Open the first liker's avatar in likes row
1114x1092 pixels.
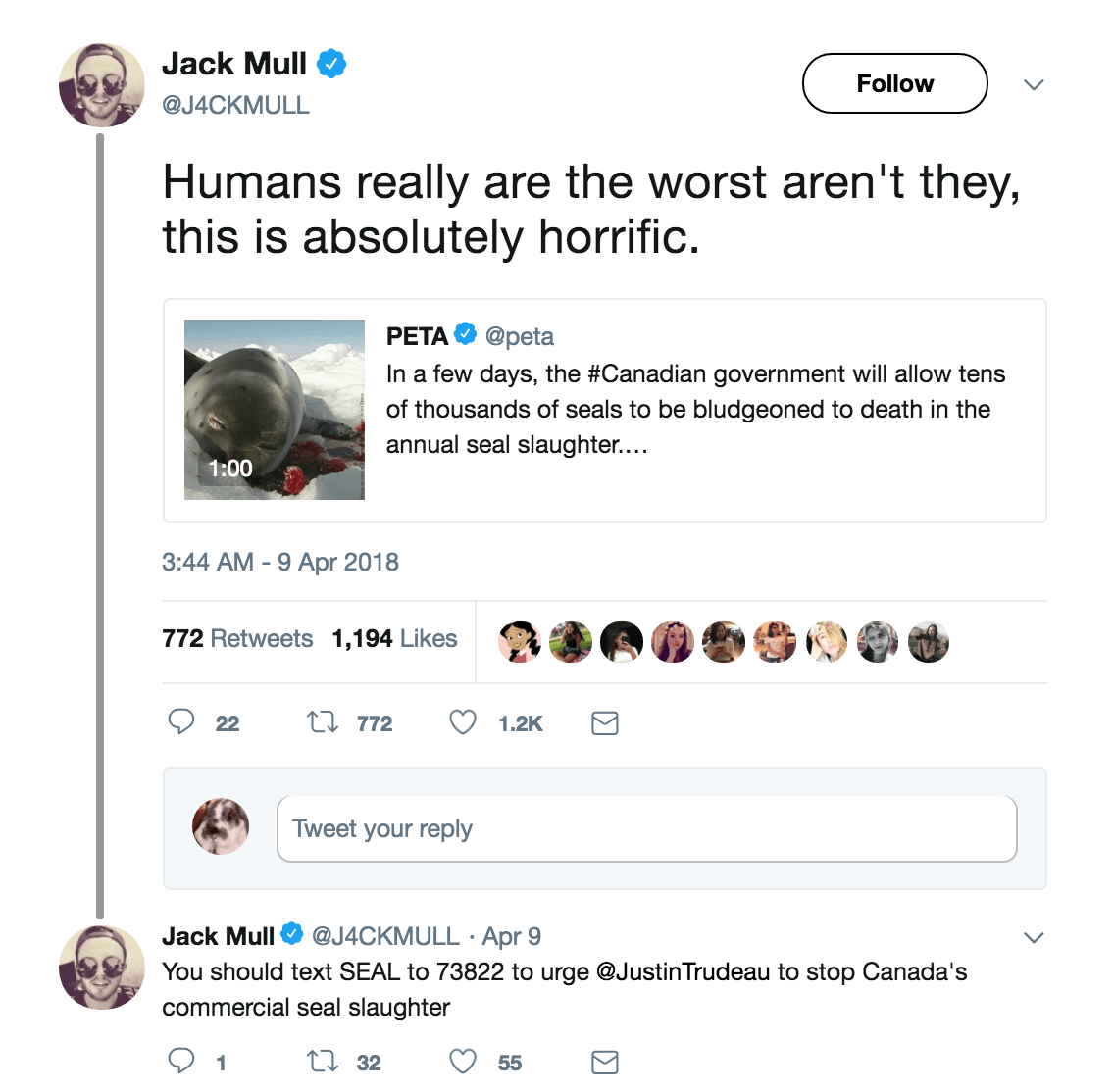[x=520, y=642]
